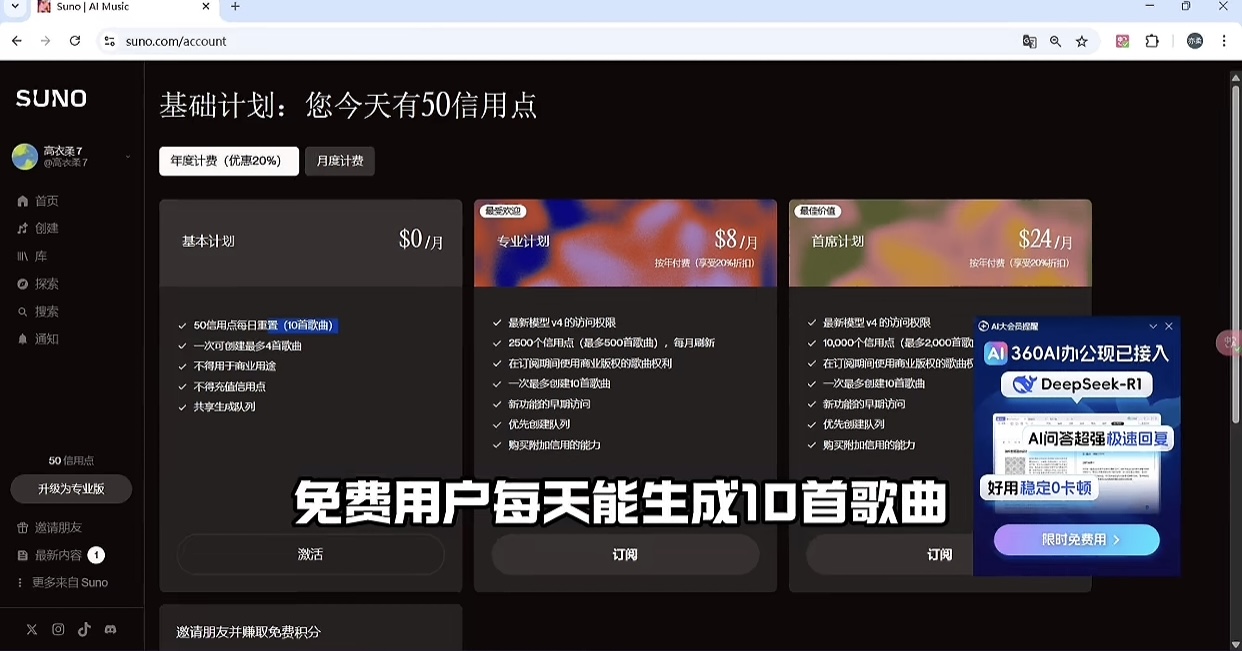Collapse the 360AI ad popup chevron

click(x=1153, y=326)
